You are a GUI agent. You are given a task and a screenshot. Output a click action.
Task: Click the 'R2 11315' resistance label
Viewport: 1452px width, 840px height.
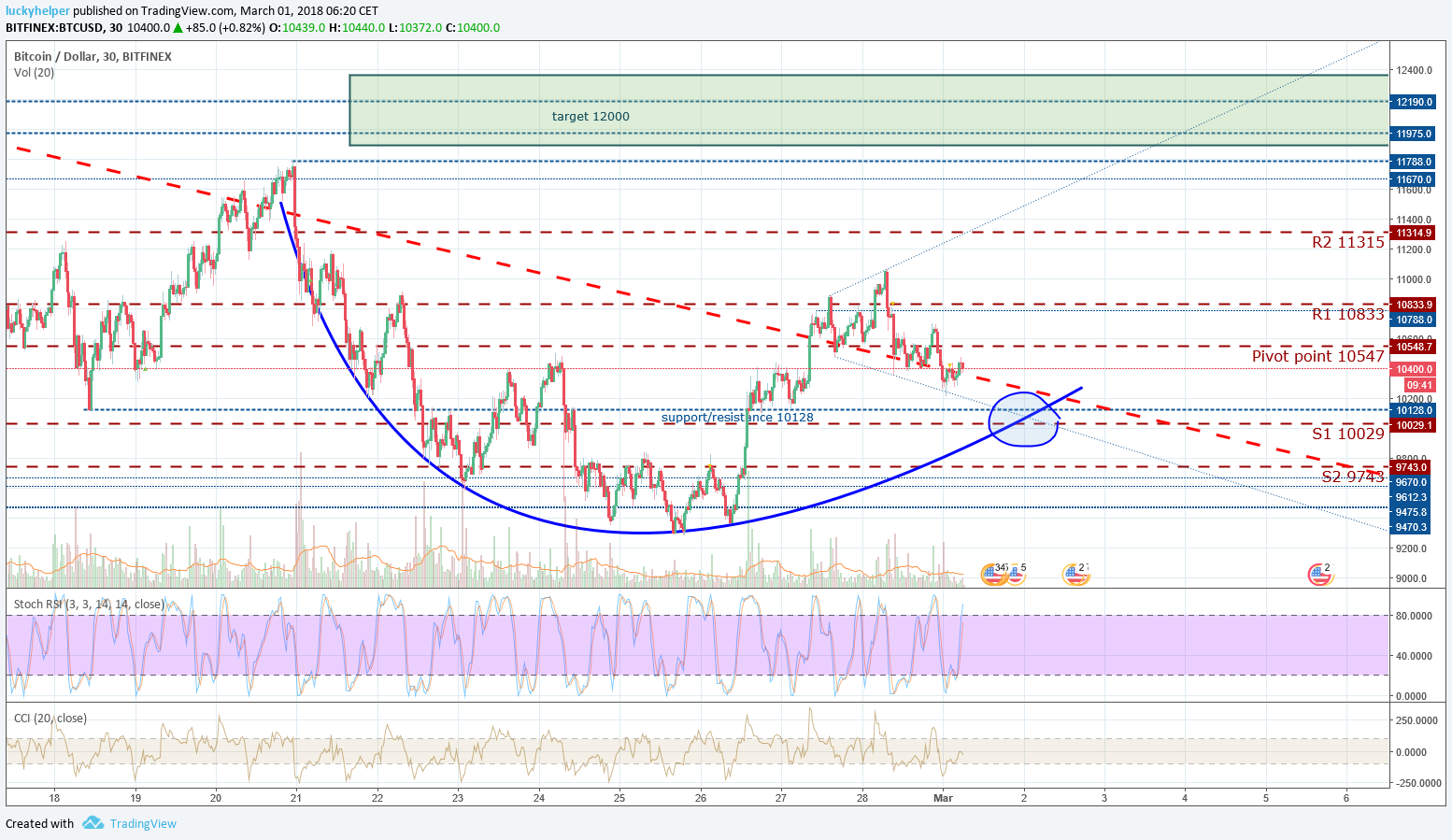point(1347,242)
